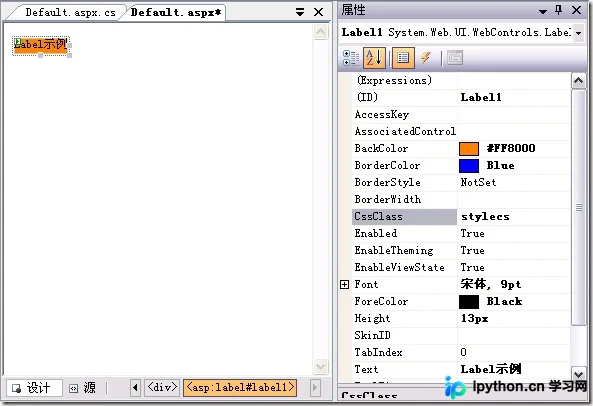Toggle Alphabetical sort button in Properties
593x406 pixels.
coord(374,58)
